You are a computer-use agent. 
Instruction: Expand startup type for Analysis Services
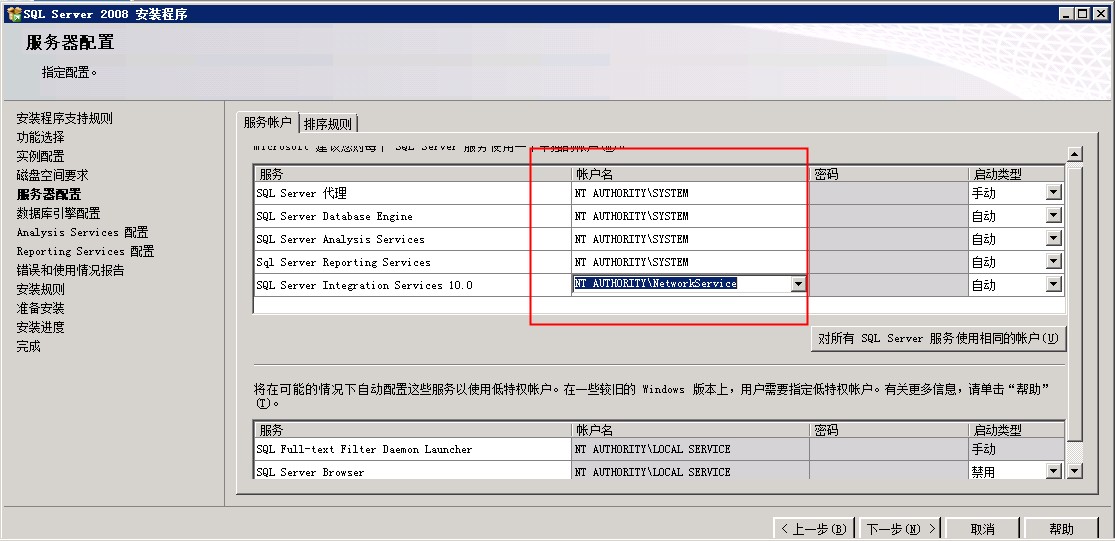tap(1054, 239)
